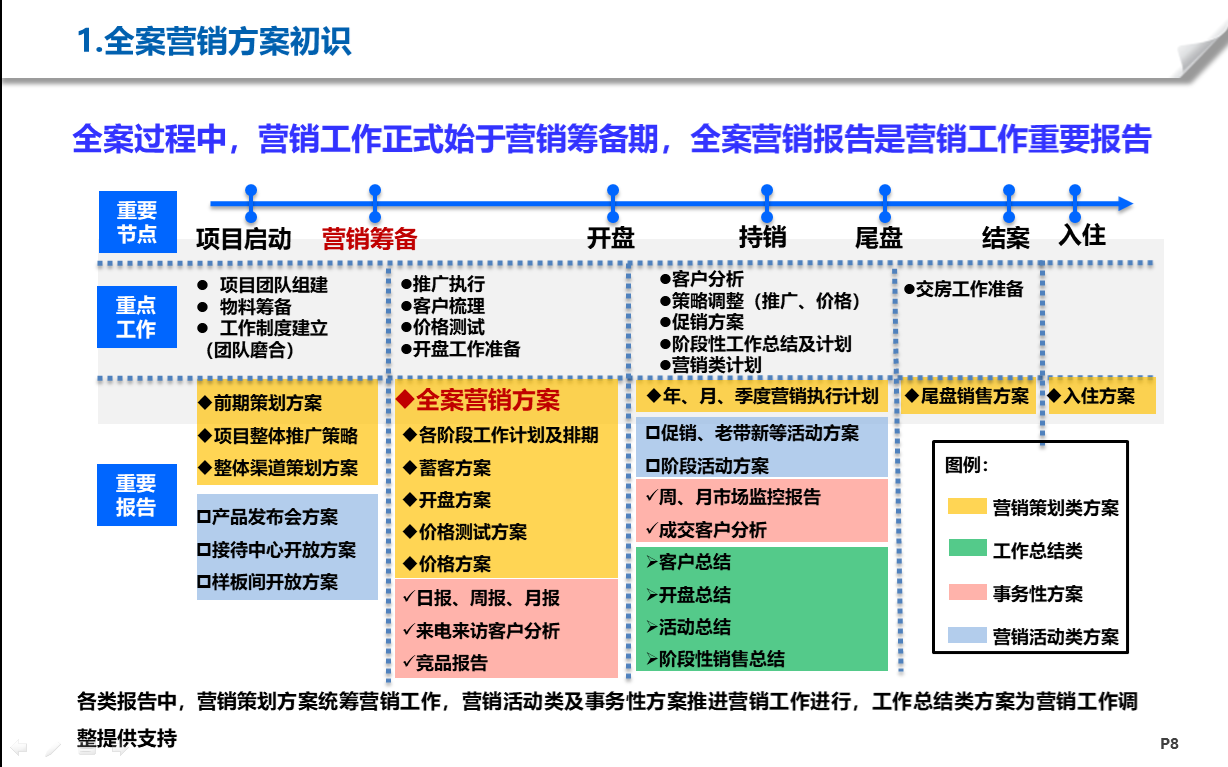Select the 营销筹备 timeline marker dot

[x=375, y=190]
